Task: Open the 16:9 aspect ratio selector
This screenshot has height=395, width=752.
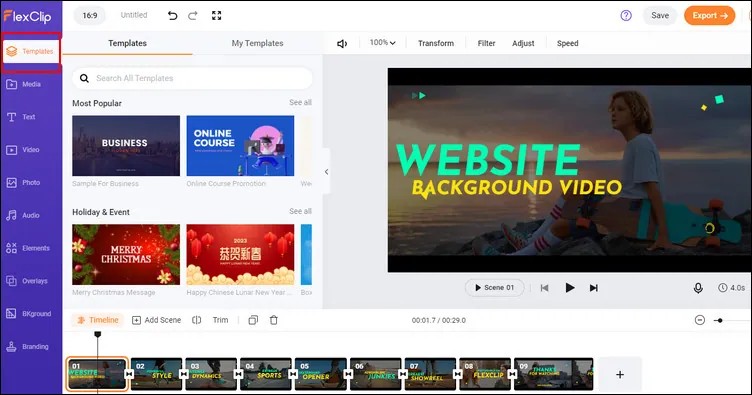Action: (x=90, y=15)
